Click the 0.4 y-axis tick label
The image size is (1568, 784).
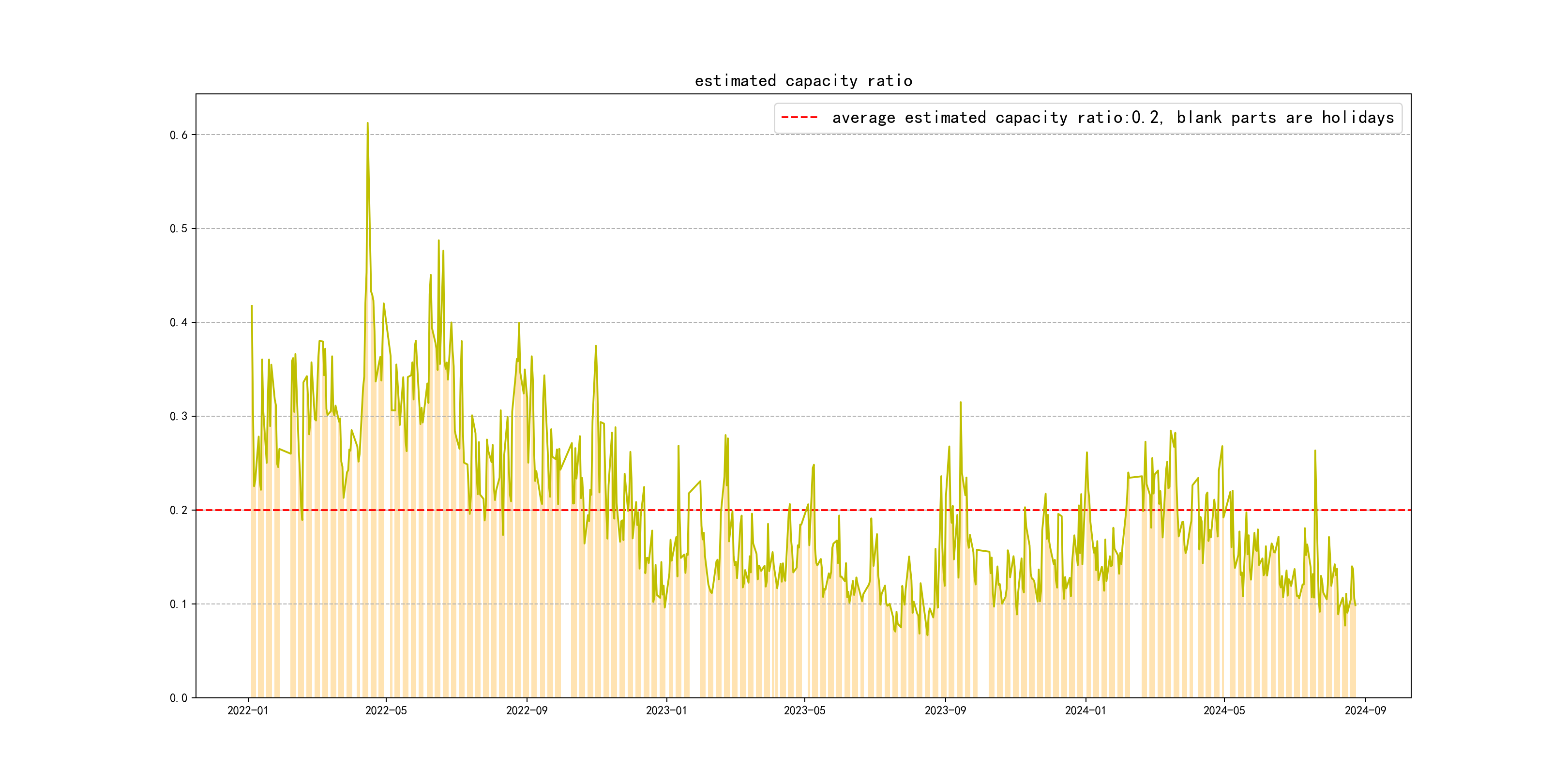click(x=179, y=323)
